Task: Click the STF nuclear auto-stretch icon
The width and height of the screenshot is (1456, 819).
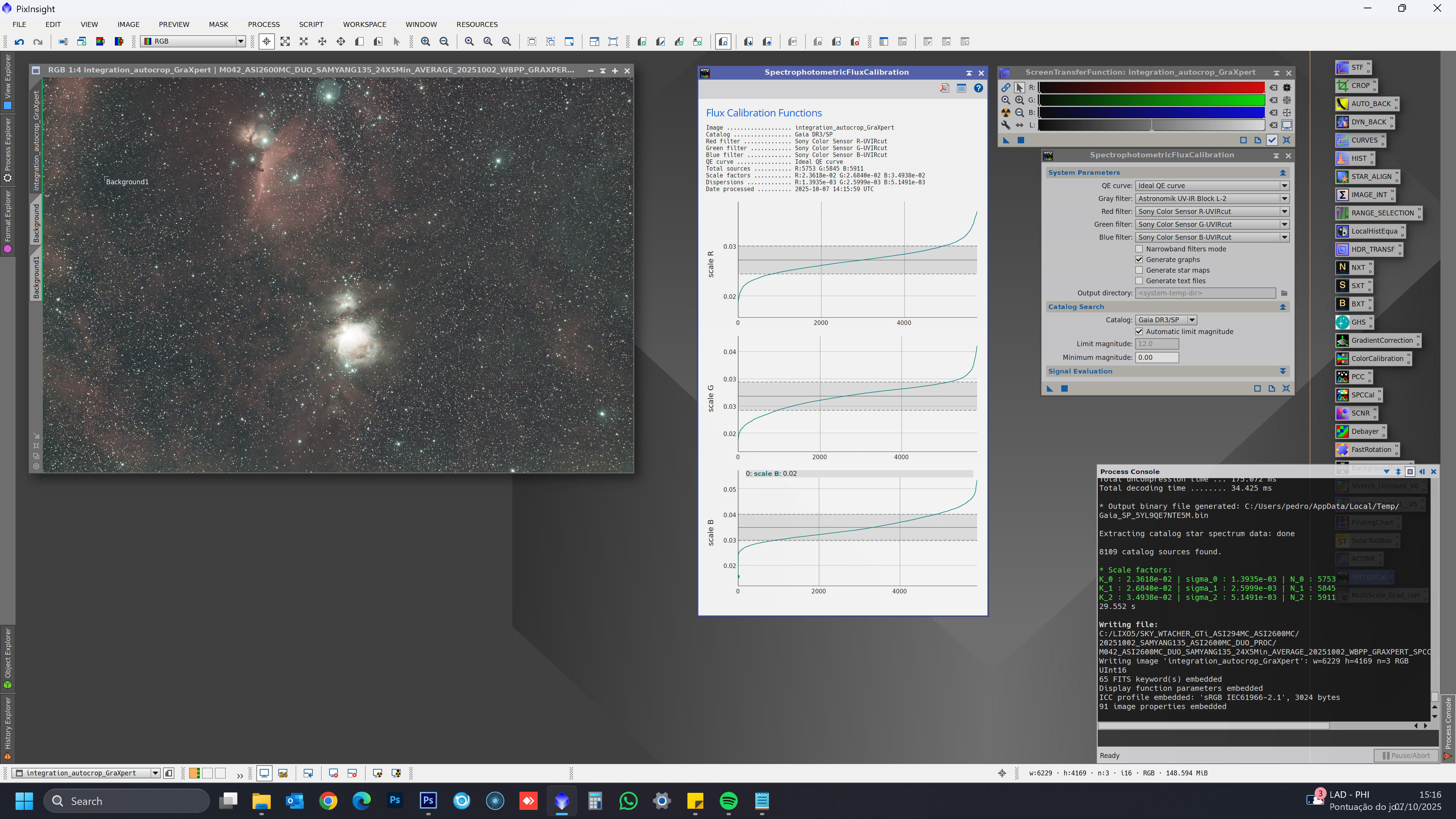Action: pyautogui.click(x=1006, y=113)
